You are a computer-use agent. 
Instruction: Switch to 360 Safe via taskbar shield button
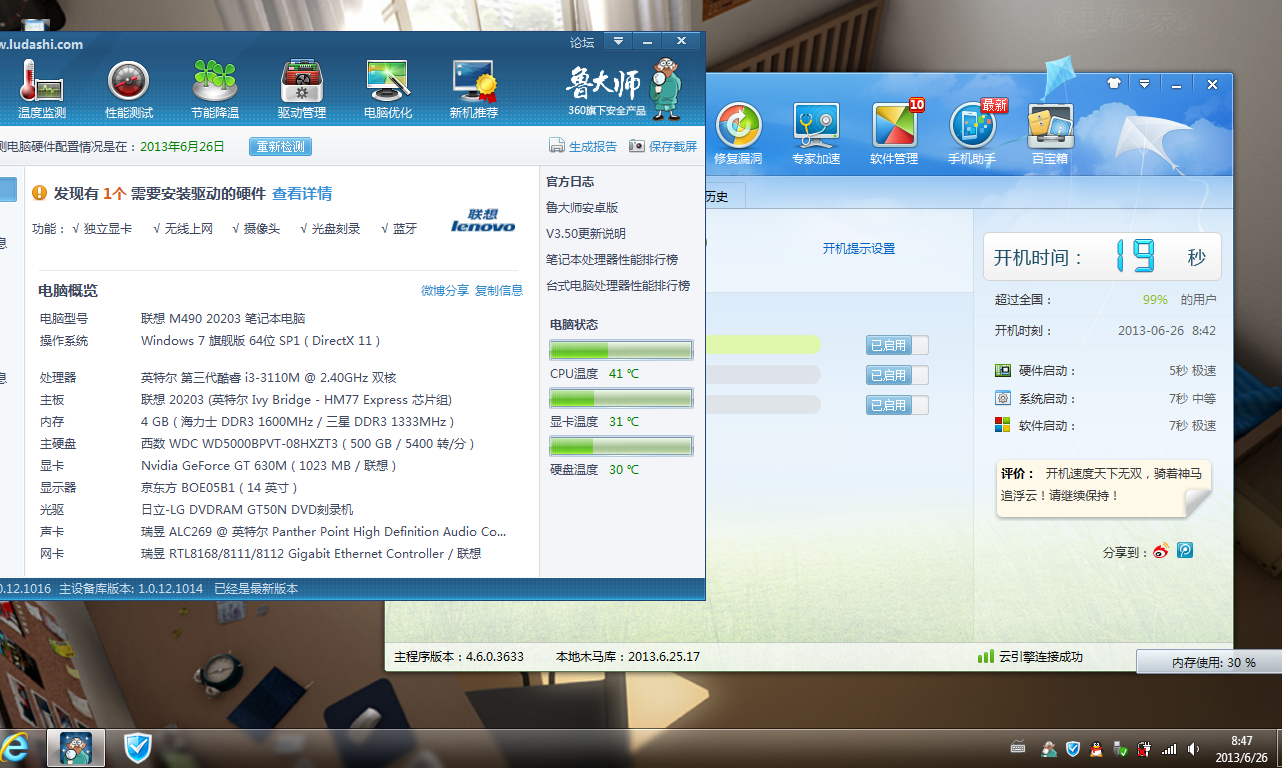pyautogui.click(x=138, y=748)
